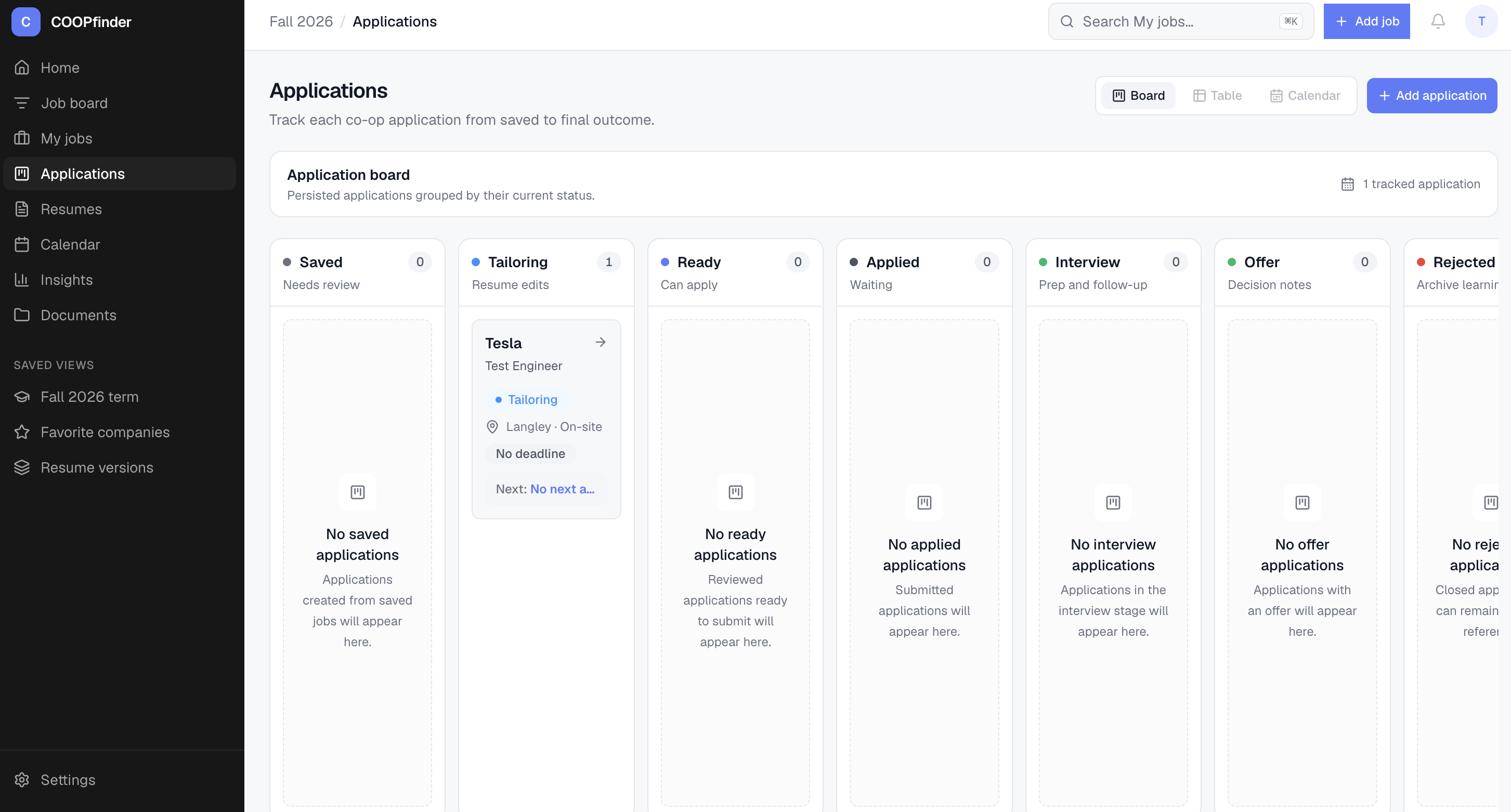Open notifications bell
The width and height of the screenshot is (1511, 812).
coord(1438,22)
